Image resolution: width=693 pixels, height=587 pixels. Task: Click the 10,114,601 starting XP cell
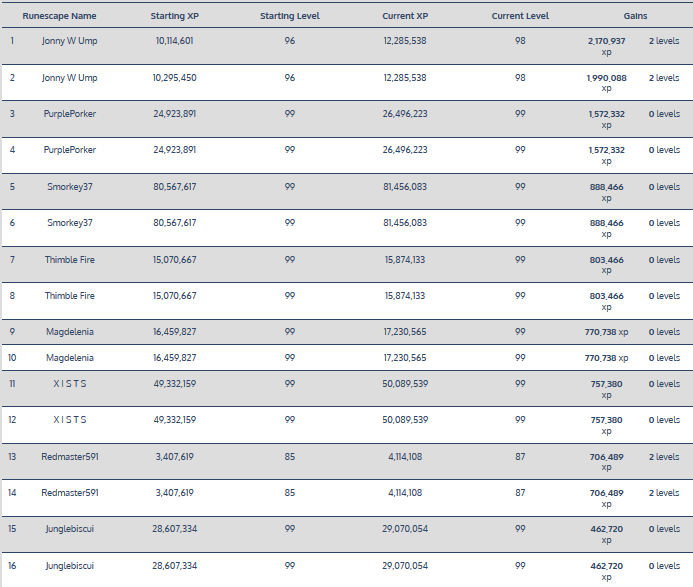175,41
